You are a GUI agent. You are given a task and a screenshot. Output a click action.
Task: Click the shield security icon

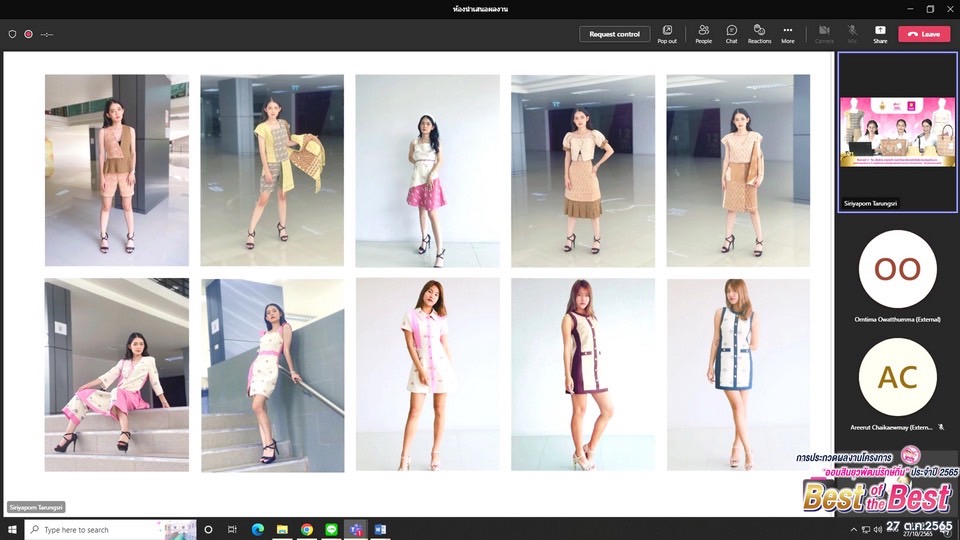(12, 34)
